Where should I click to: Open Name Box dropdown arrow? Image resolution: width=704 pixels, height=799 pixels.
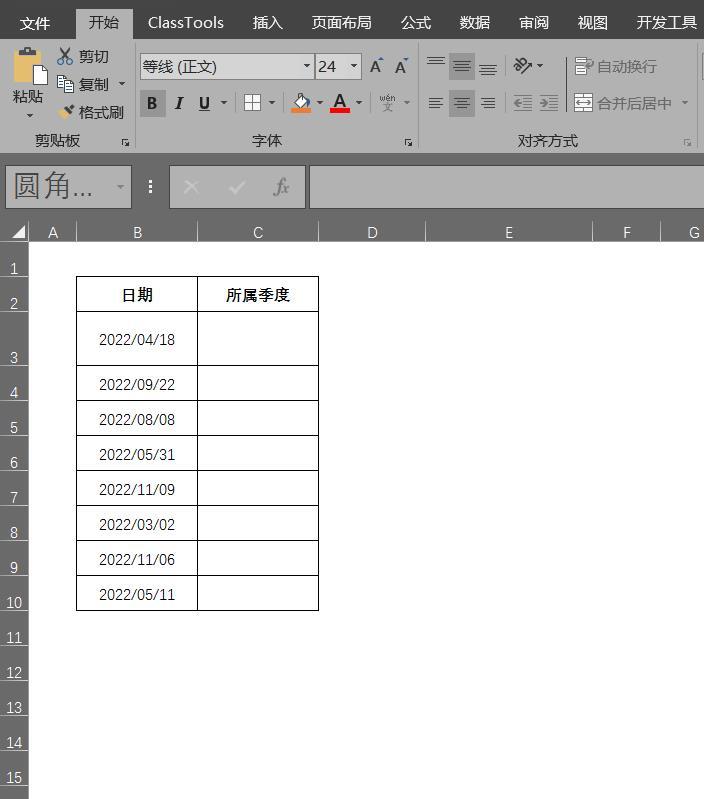click(x=120, y=187)
